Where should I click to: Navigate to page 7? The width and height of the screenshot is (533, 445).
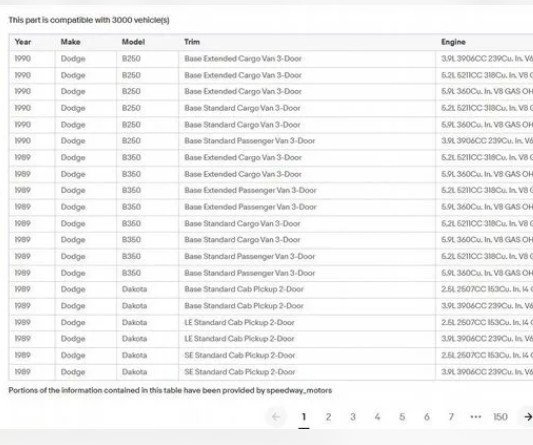(451, 417)
